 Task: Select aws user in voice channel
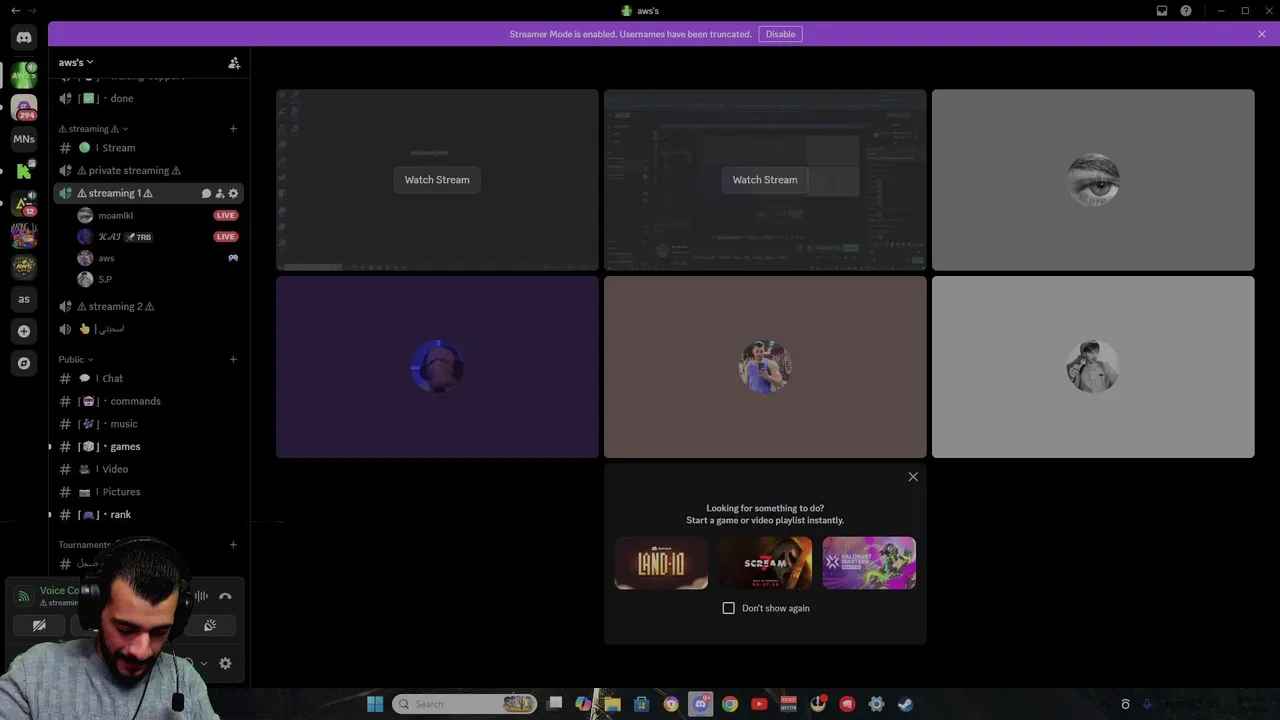point(158,258)
